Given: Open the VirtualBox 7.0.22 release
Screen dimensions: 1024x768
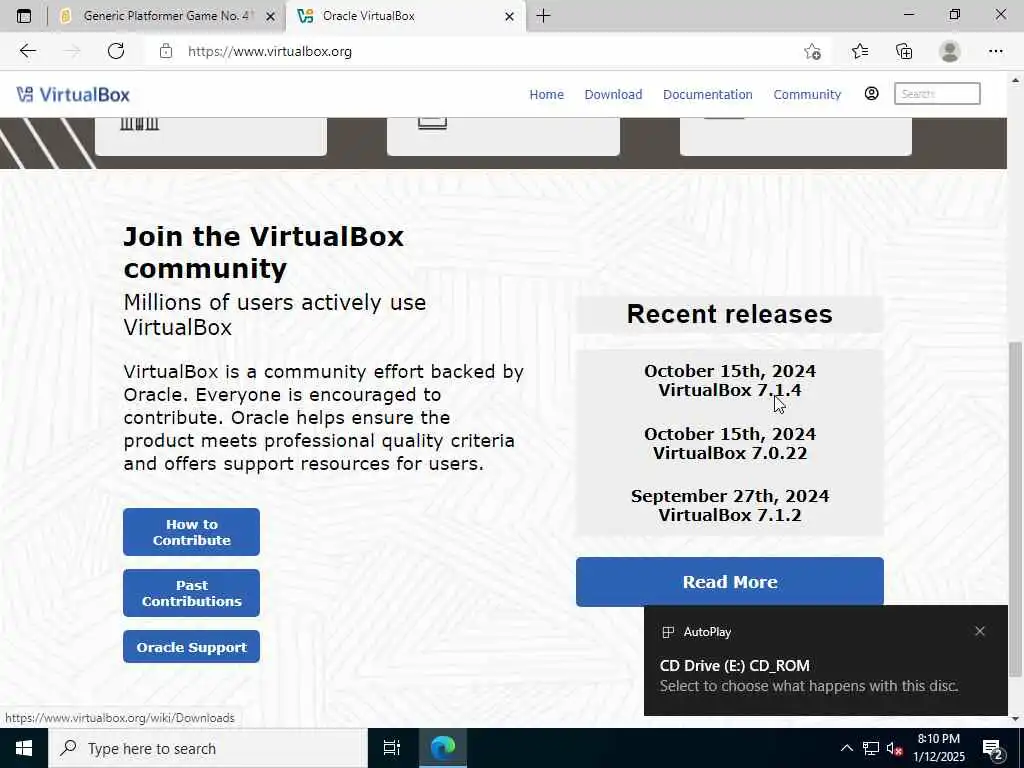Looking at the screenshot, I should (x=729, y=453).
